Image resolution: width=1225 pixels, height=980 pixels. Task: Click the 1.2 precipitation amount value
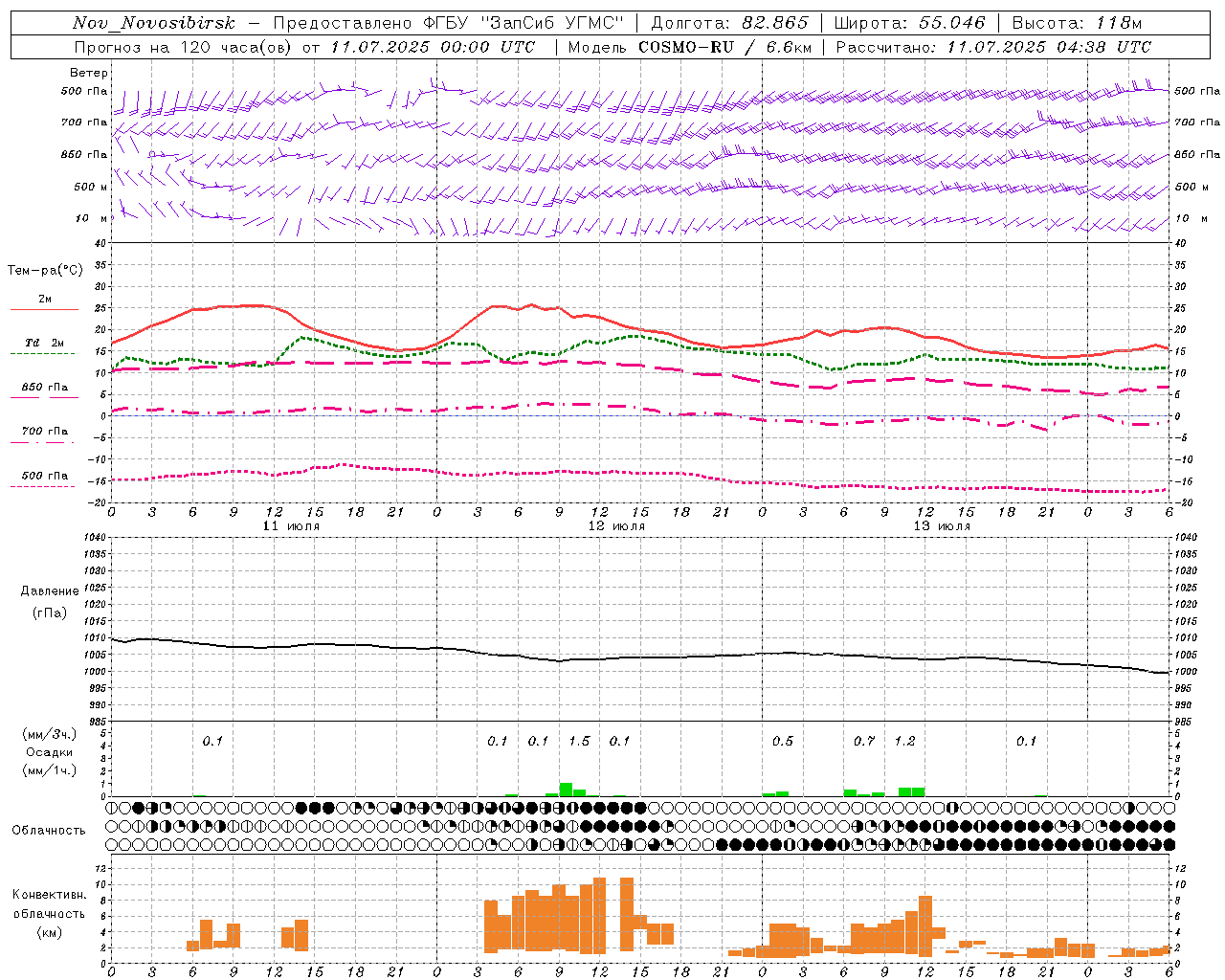pyautogui.click(x=904, y=741)
